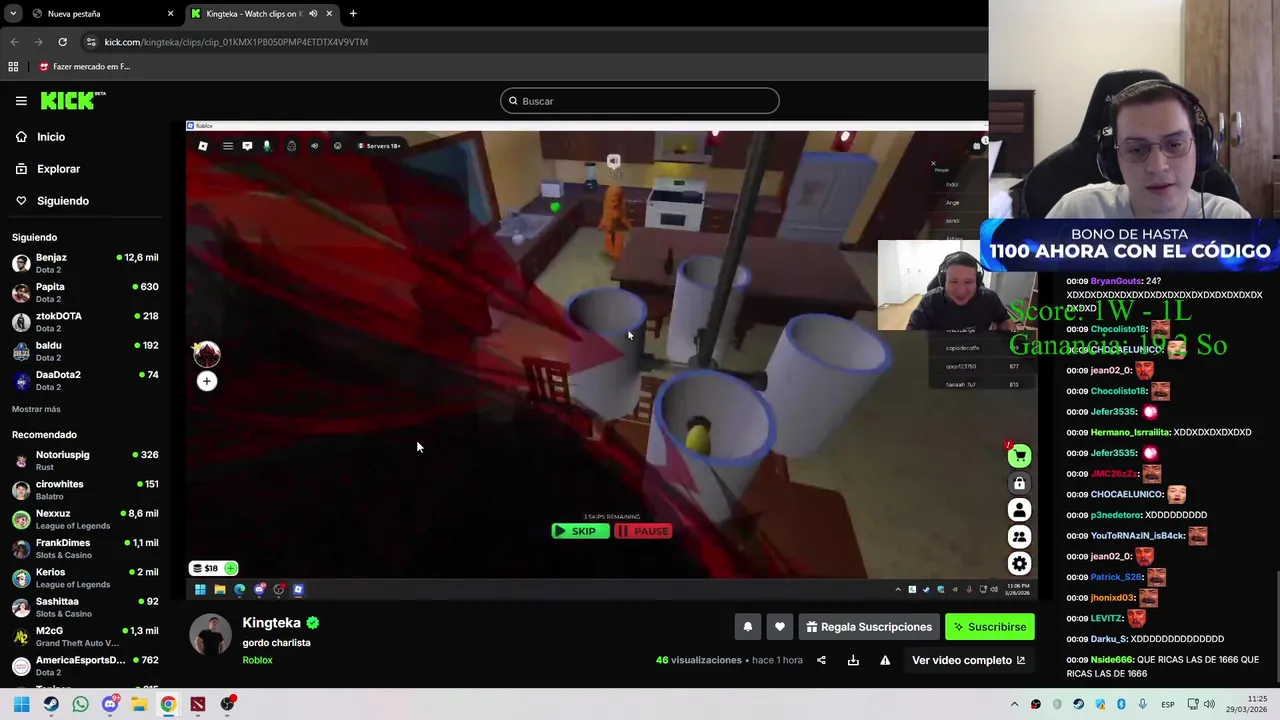Image resolution: width=1280 pixels, height=720 pixels.
Task: Open the Roblox category link
Action: coord(257,660)
